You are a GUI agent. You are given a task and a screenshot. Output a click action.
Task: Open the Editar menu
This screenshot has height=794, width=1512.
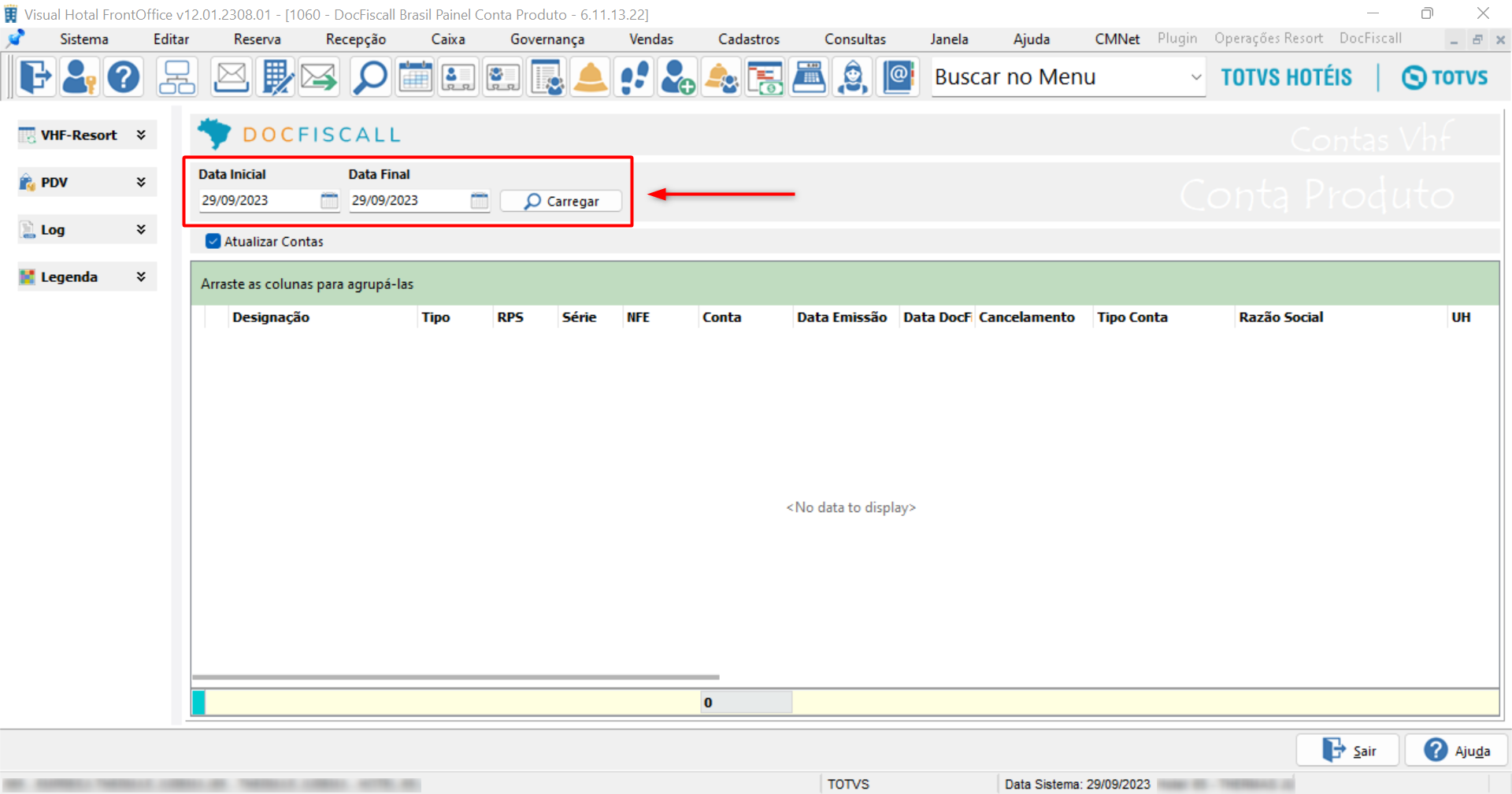pos(171,39)
